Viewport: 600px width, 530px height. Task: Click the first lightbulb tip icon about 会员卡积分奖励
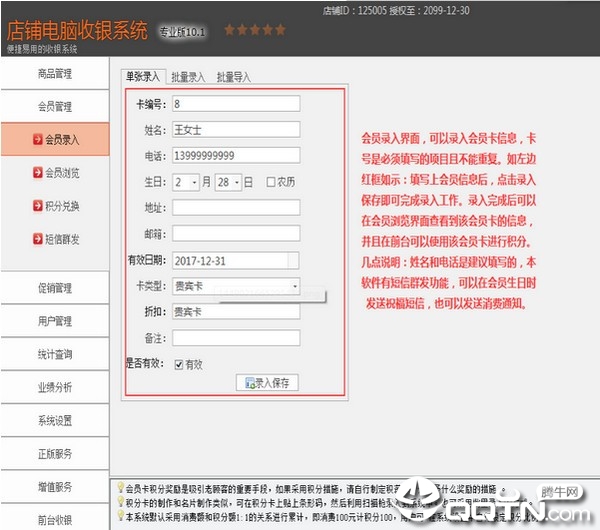coord(121,488)
